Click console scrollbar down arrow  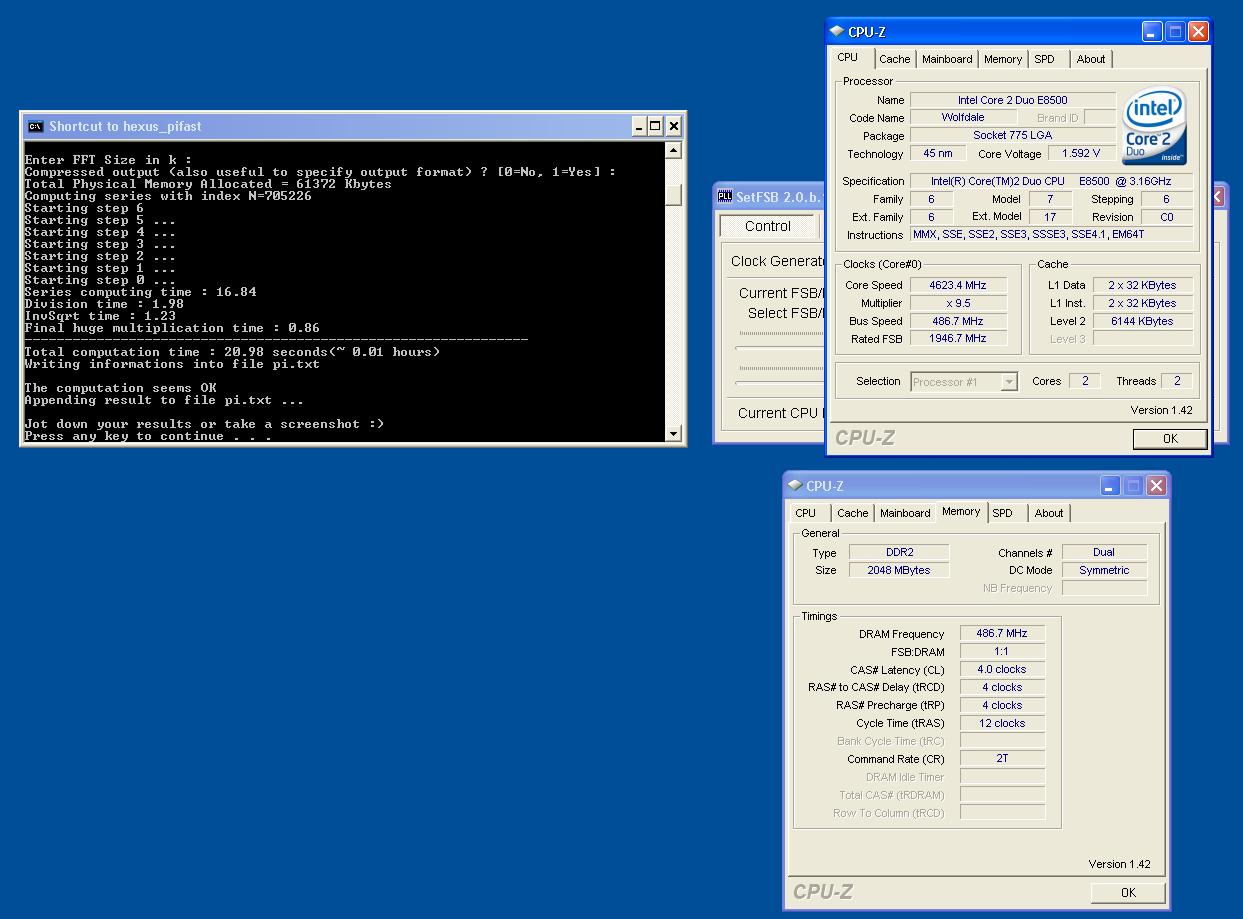(x=673, y=433)
